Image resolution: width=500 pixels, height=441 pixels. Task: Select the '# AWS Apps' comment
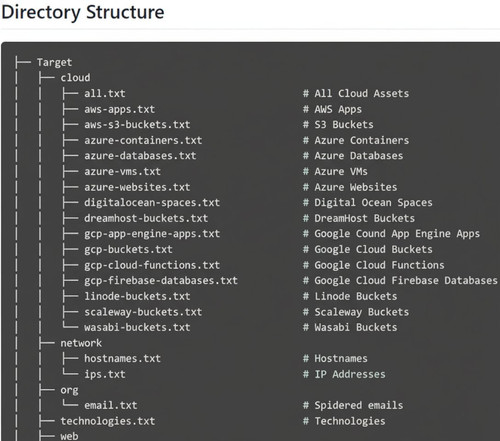tap(332, 109)
